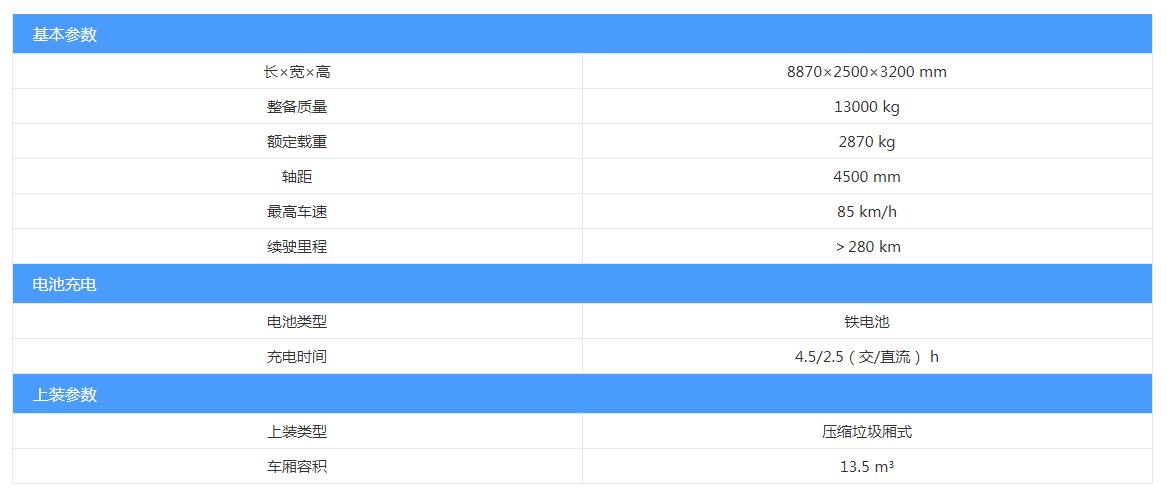Select the 续驶里程 row label
This screenshot has height=499, width=1167.
pyautogui.click(x=297, y=247)
